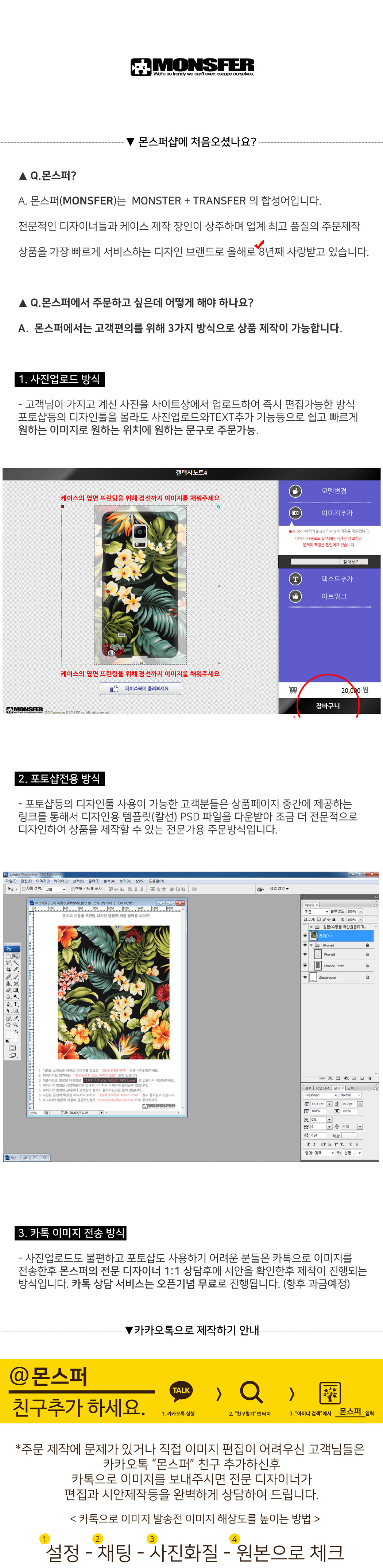Click the shopping cart icon

(x=293, y=690)
